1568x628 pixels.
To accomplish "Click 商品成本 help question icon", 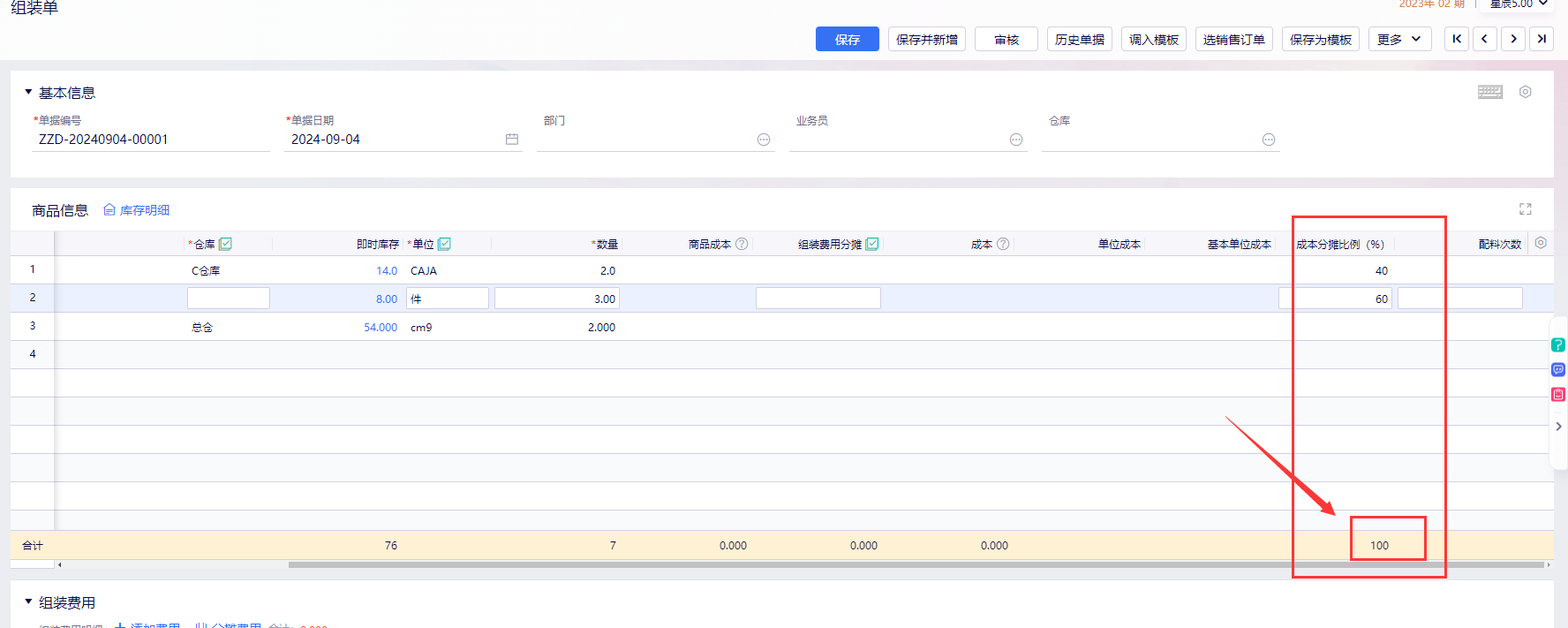I will [x=742, y=244].
